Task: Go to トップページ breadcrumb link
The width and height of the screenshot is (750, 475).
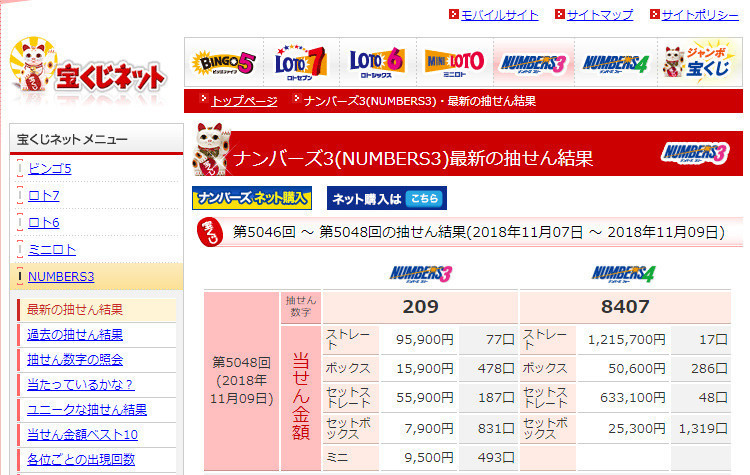Action: tap(244, 101)
